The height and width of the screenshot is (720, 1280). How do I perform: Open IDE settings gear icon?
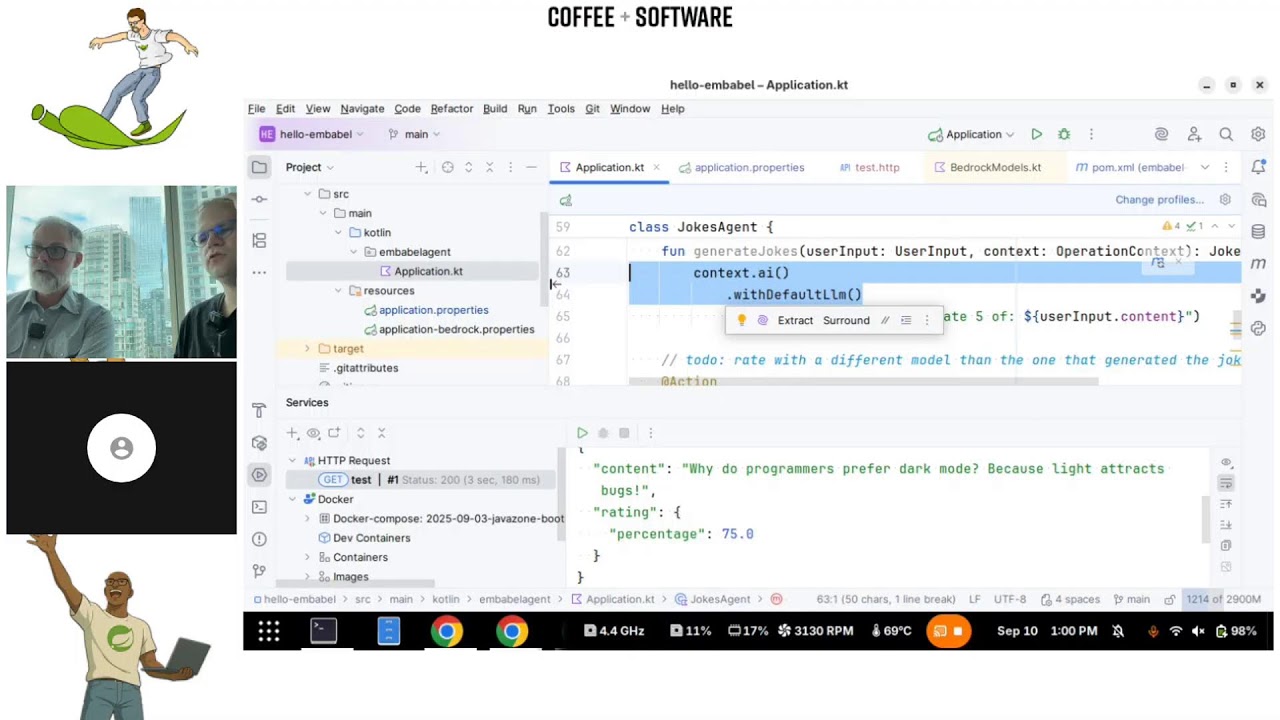[x=1258, y=134]
